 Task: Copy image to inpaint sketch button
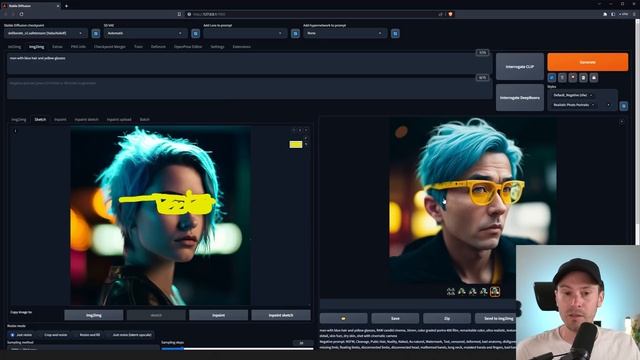click(x=281, y=315)
